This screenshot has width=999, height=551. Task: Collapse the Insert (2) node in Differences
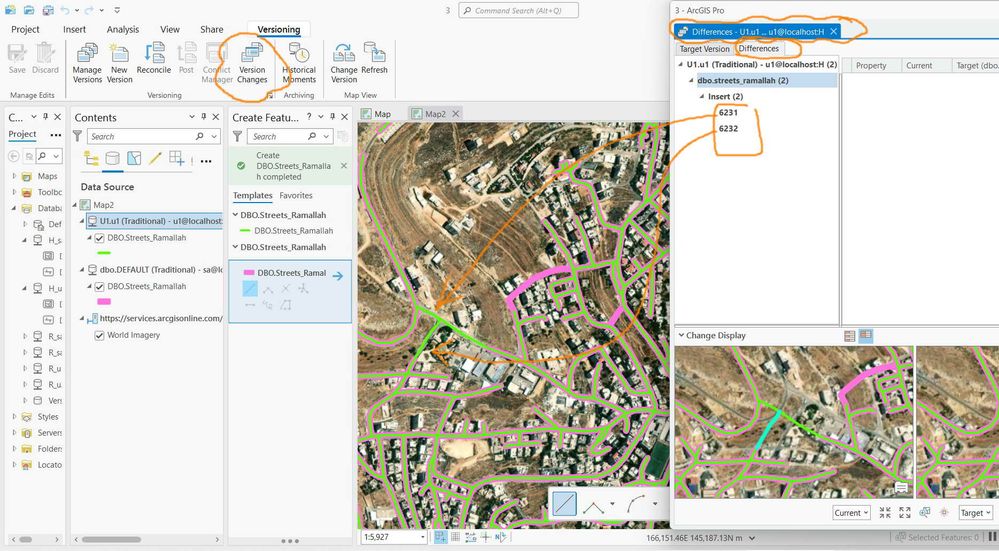point(702,96)
